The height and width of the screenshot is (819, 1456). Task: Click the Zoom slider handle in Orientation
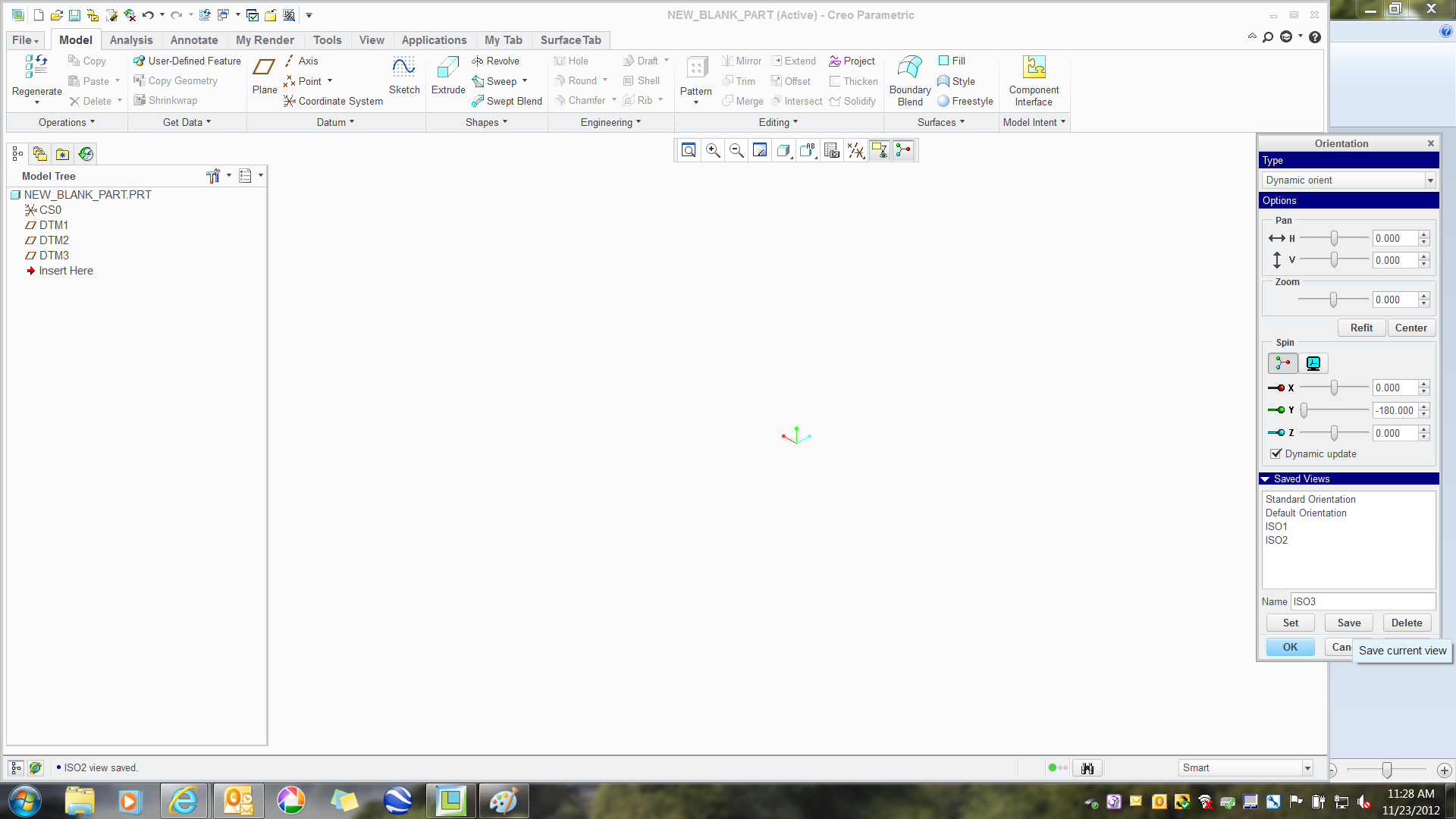[1333, 300]
